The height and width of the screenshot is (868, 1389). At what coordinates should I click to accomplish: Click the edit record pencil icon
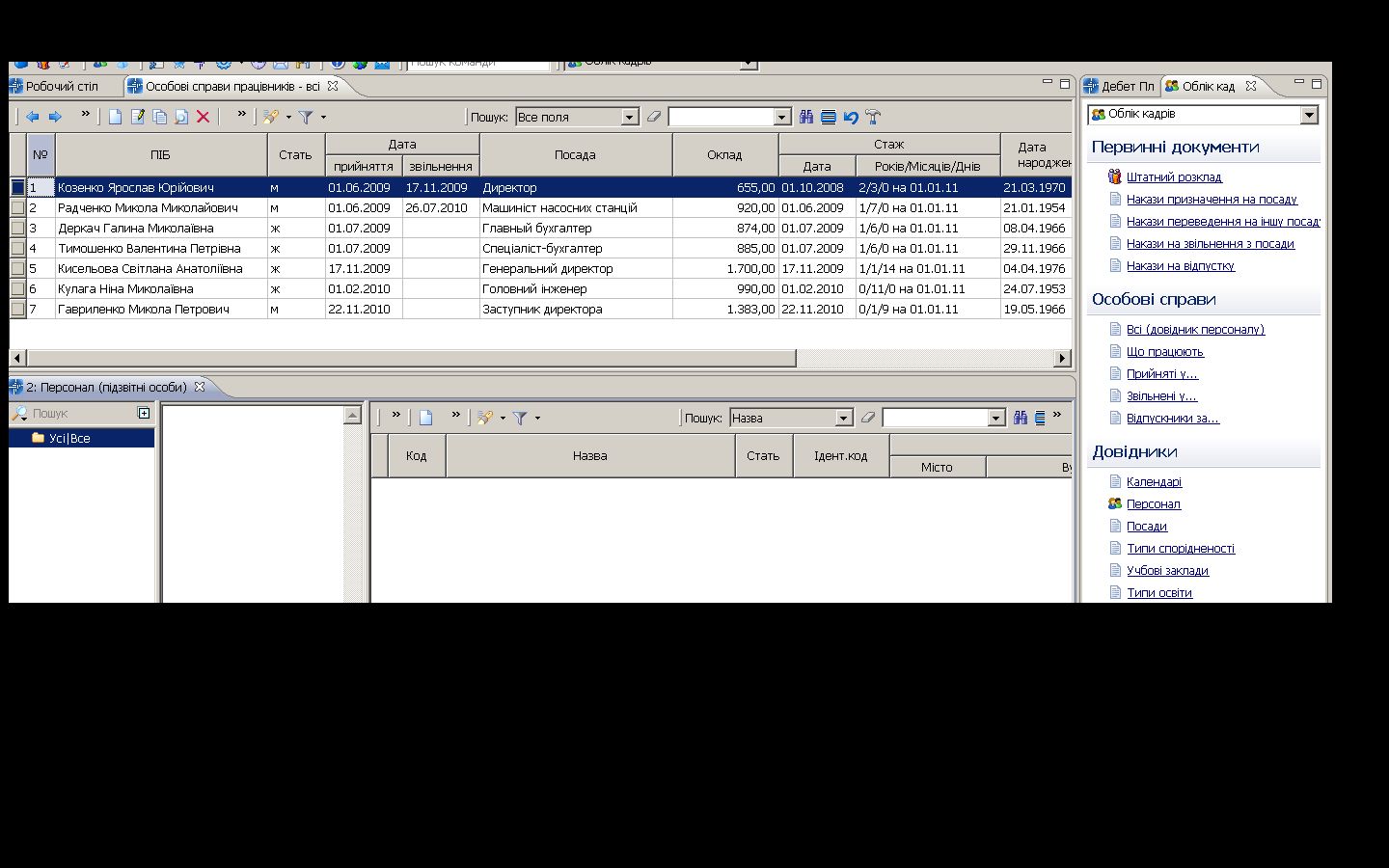pyautogui.click(x=137, y=117)
